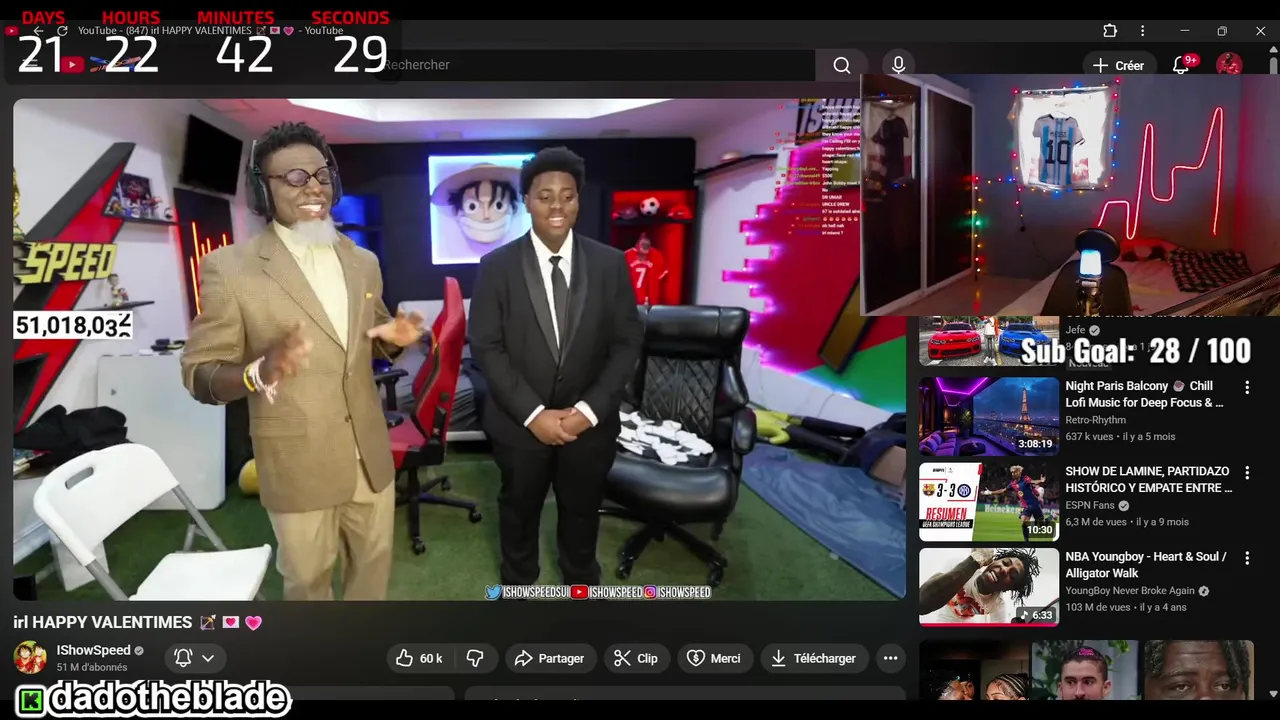Open options menu for Night Paris Balcony video
1280x720 pixels.
(x=1247, y=387)
